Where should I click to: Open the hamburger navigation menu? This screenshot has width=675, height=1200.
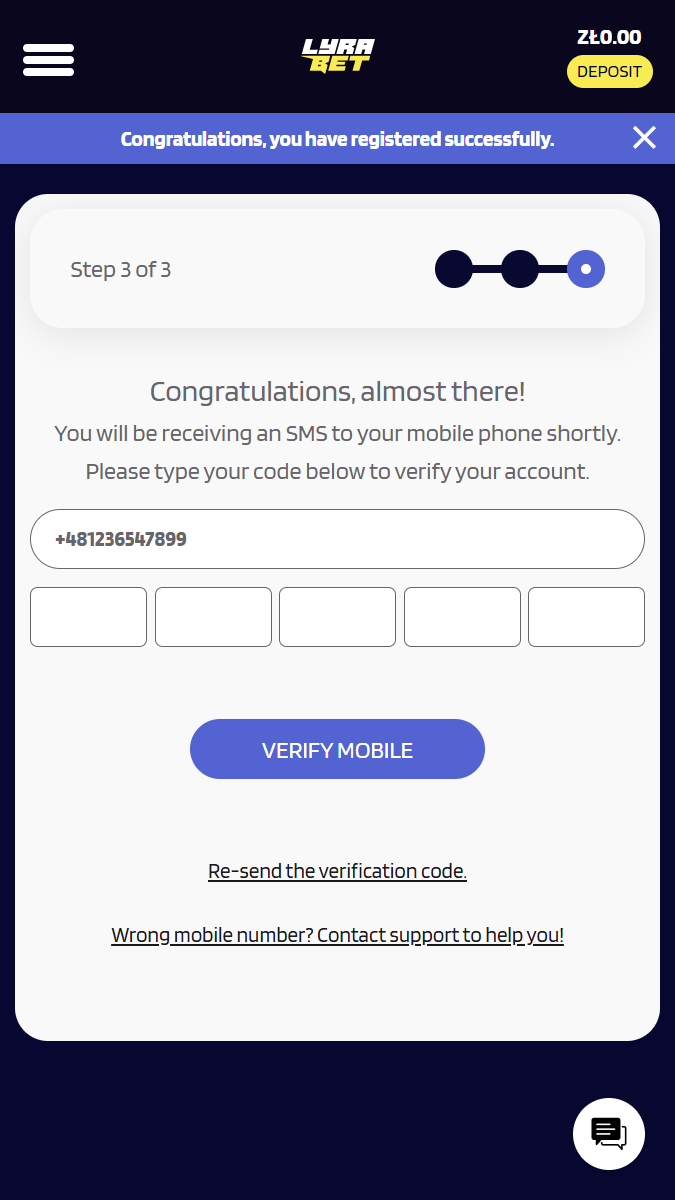pos(48,60)
